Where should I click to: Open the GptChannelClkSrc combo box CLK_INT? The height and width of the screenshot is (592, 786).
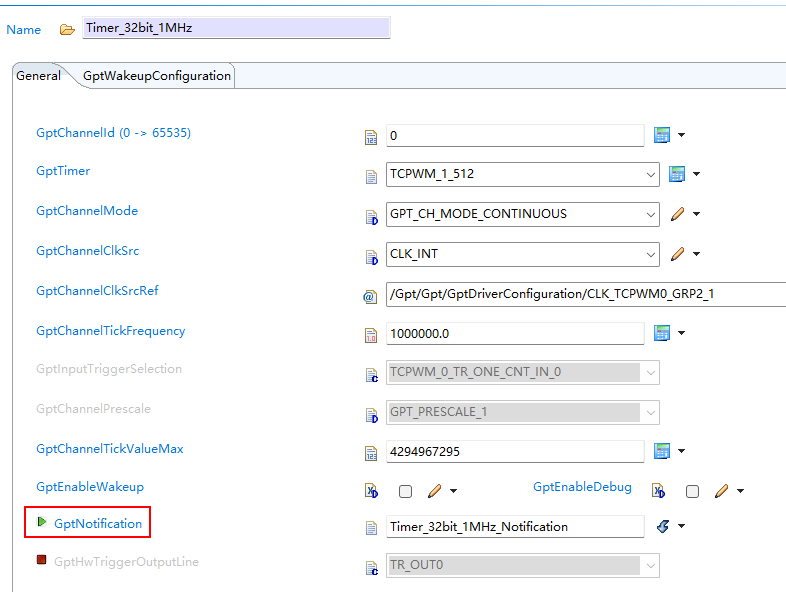point(522,254)
